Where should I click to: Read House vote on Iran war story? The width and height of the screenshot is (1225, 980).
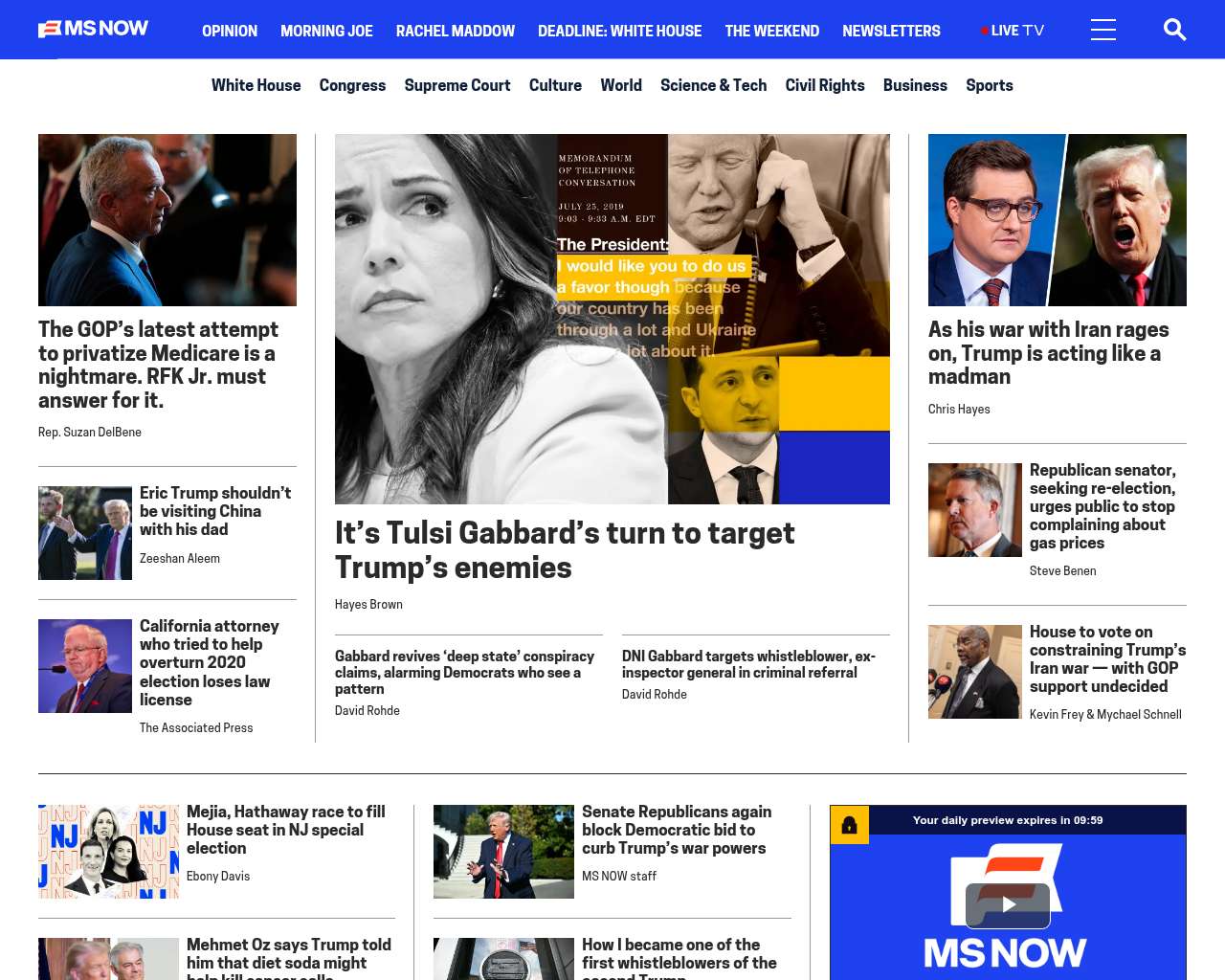pos(1107,659)
